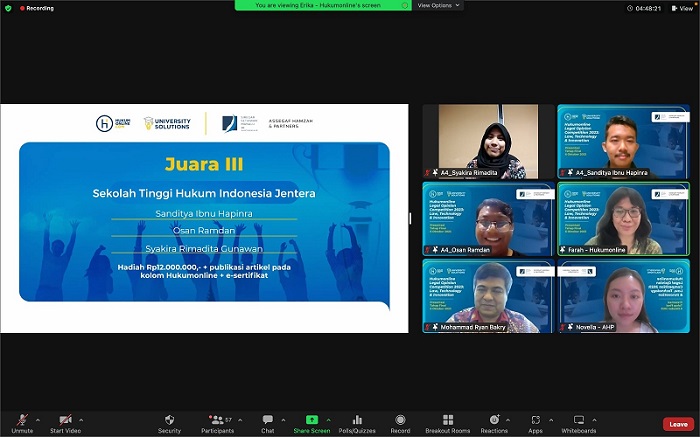Image resolution: width=700 pixels, height=437 pixels.
Task: Open video options arrow beside Start Video
Action: pyautogui.click(x=81, y=420)
